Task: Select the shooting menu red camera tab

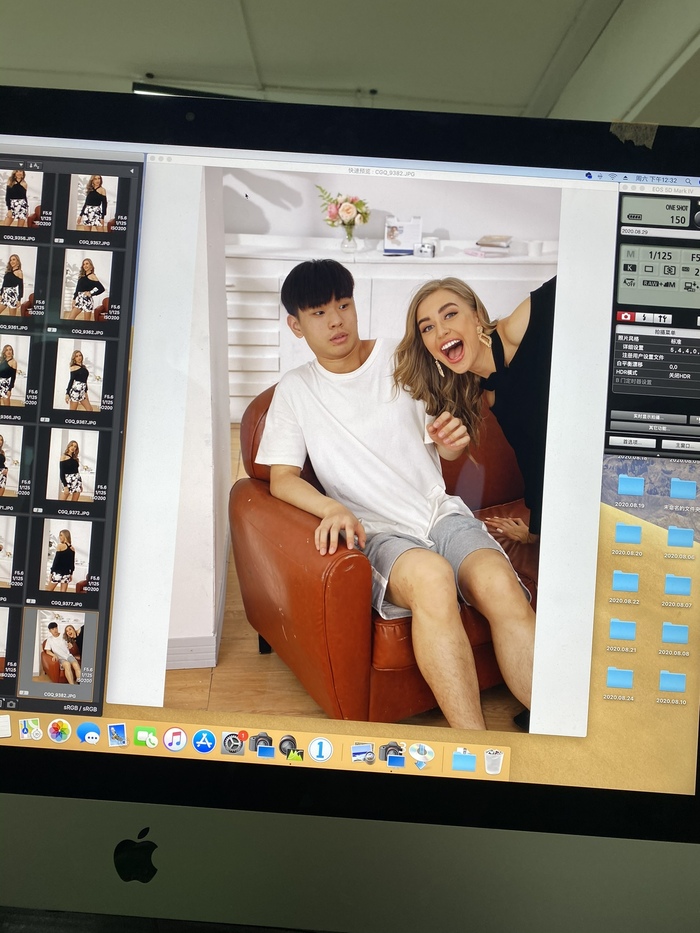Action: 624,317
